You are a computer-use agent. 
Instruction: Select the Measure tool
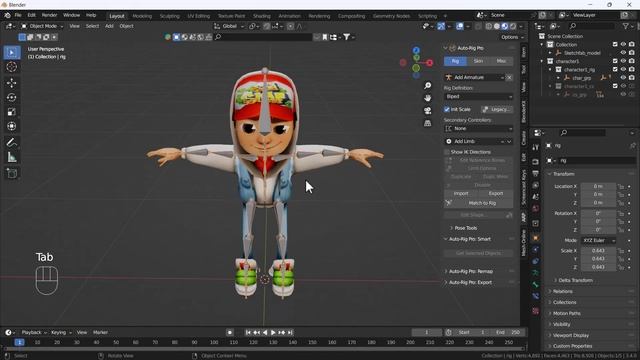[12, 157]
